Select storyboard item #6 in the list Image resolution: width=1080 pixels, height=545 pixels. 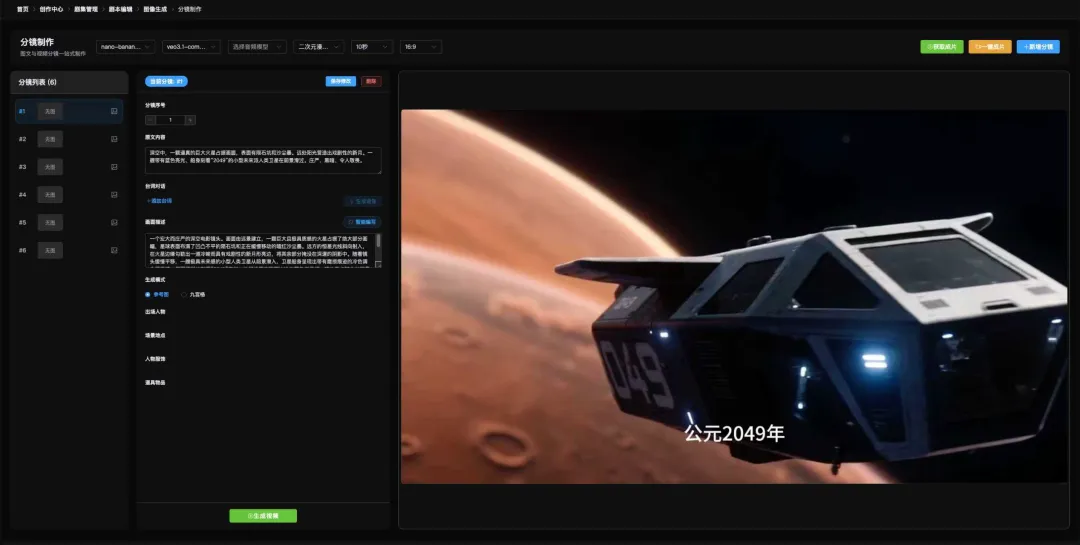(69, 250)
